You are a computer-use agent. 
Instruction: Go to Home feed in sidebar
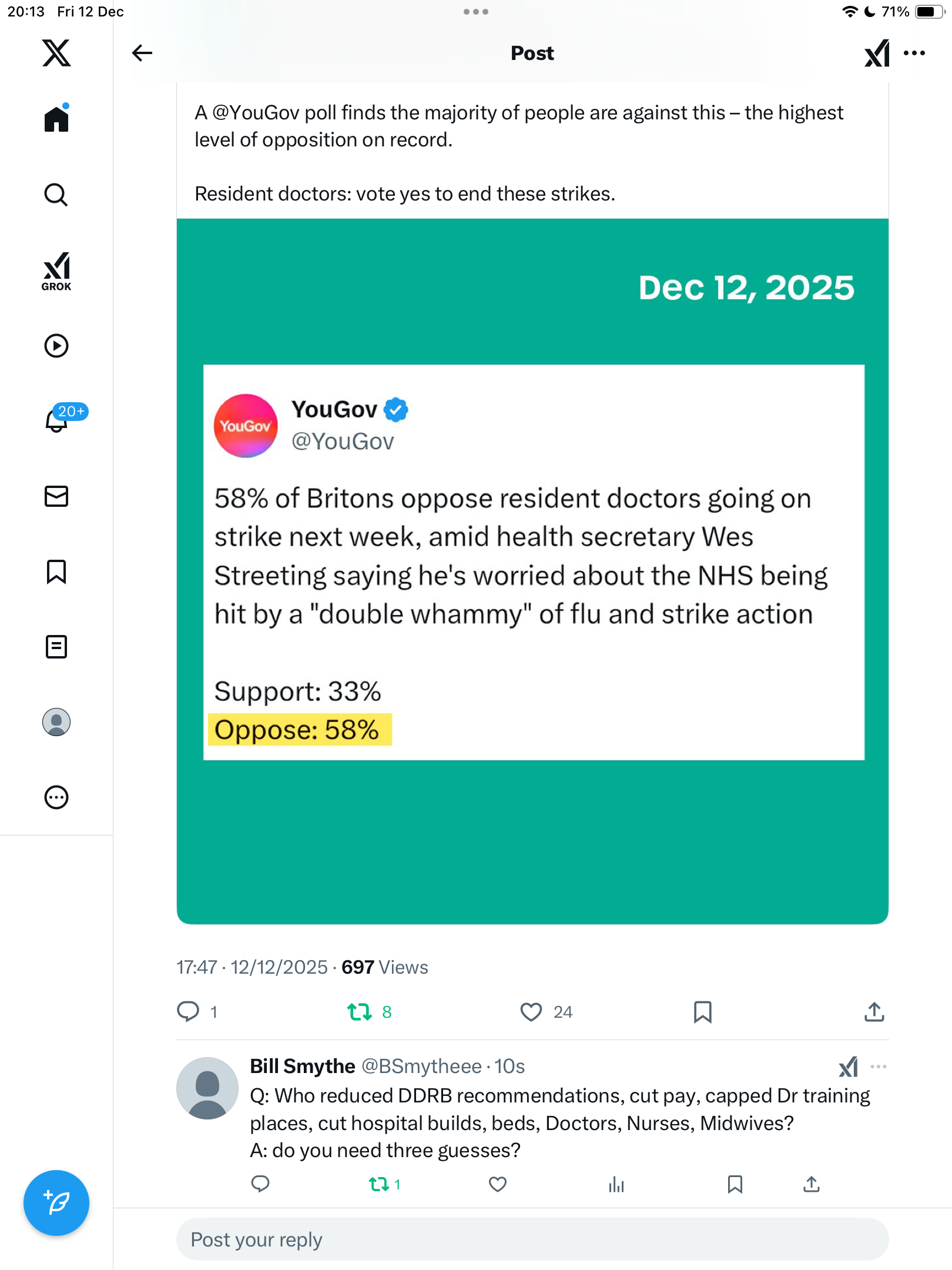[x=56, y=119]
